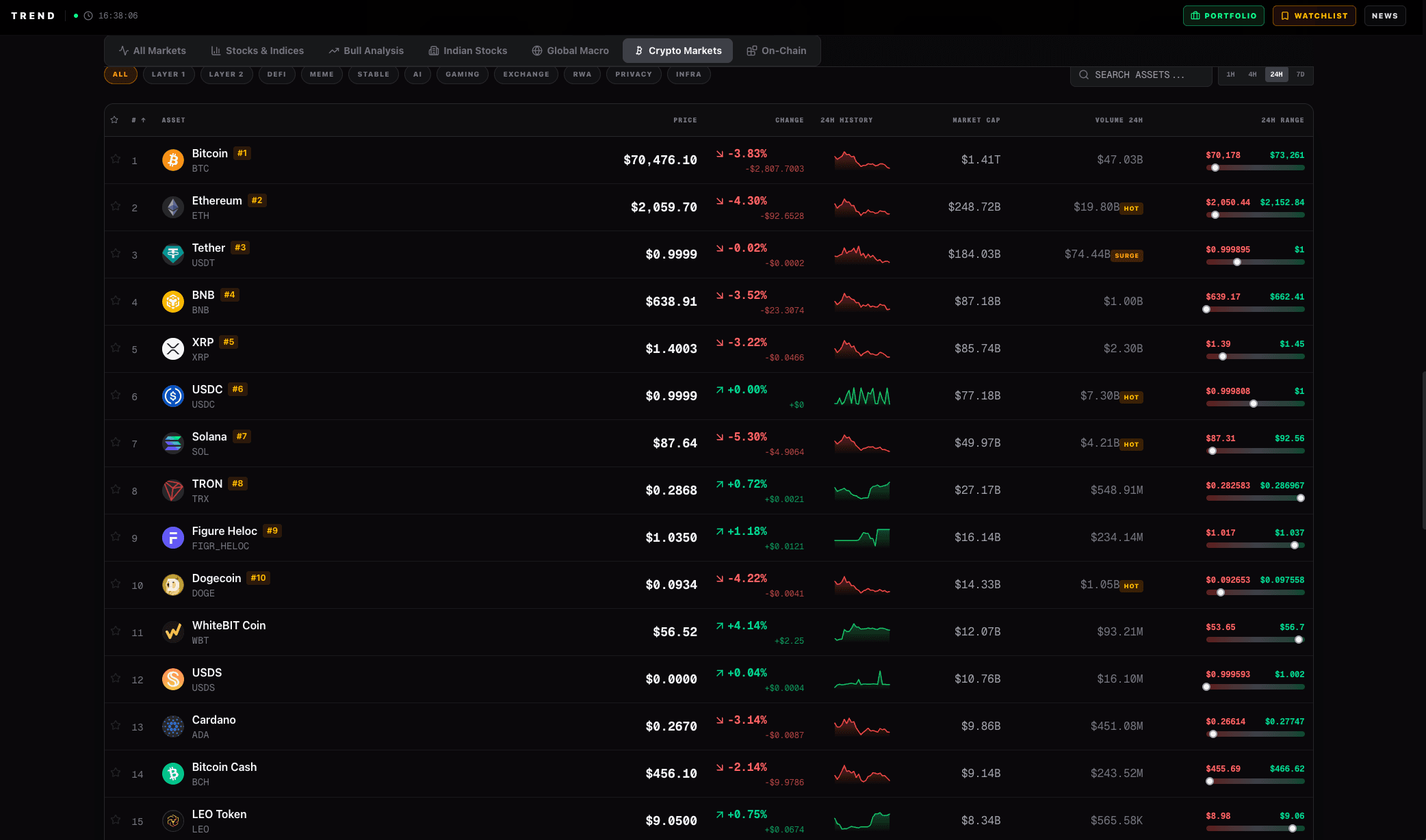The height and width of the screenshot is (840, 1426).
Task: Open the Global Macro section
Action: (x=570, y=50)
